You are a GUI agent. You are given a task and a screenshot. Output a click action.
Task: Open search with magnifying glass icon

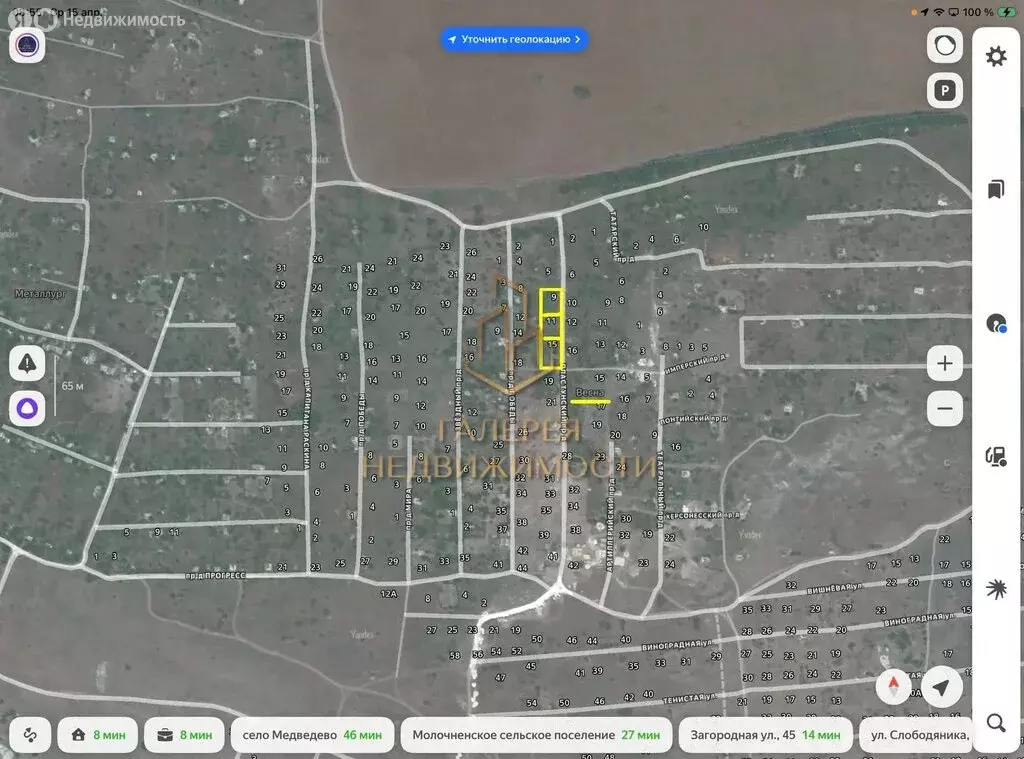coord(996,722)
